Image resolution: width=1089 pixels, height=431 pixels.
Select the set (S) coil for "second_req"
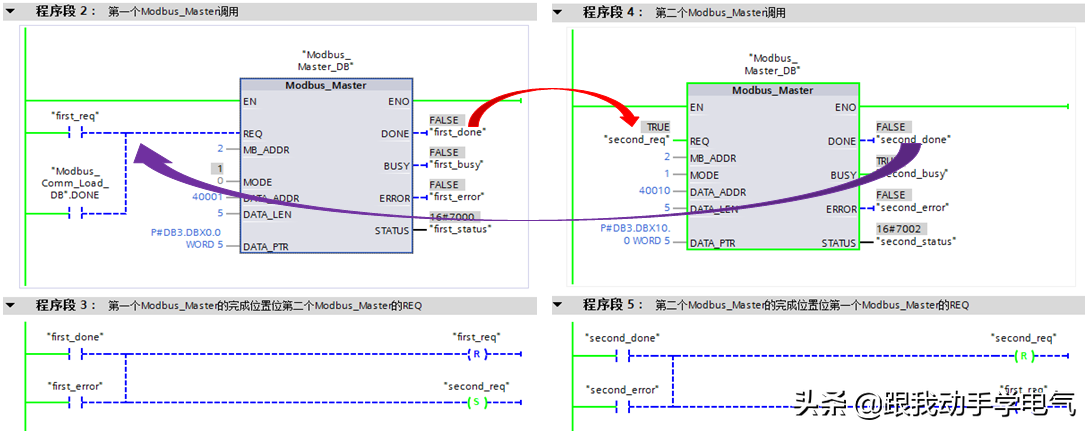pyautogui.click(x=476, y=403)
